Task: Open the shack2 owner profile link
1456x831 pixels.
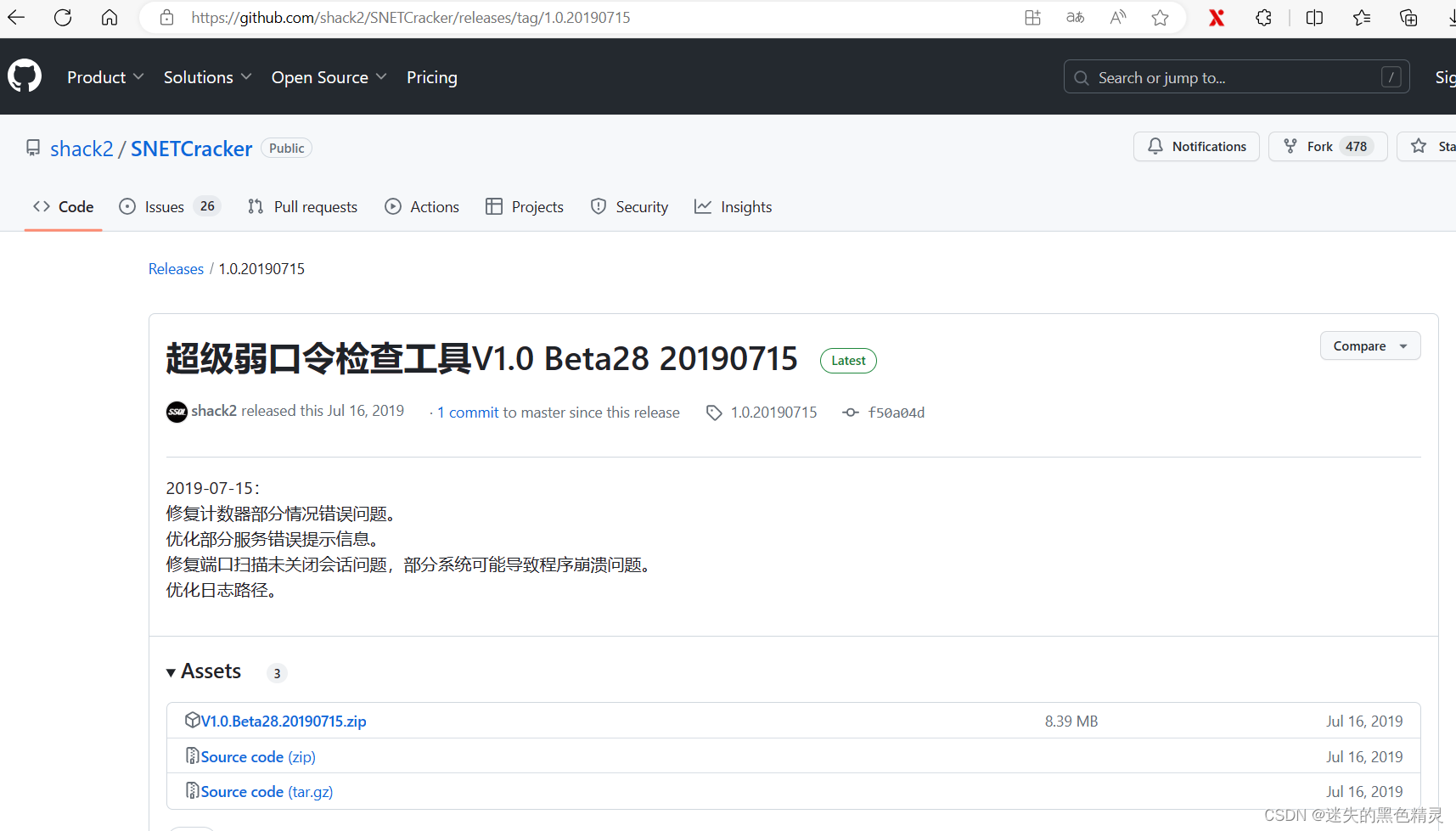Action: (82, 149)
